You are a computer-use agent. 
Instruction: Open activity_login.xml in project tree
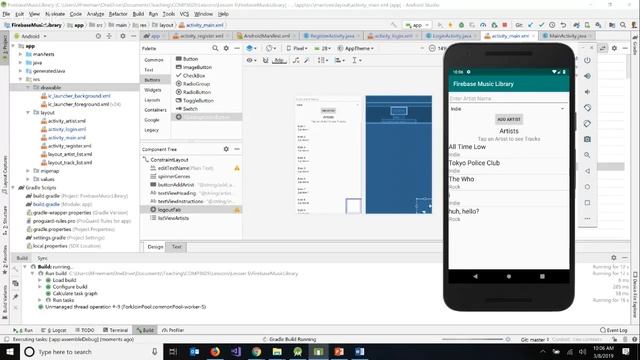pyautogui.click(x=67, y=129)
